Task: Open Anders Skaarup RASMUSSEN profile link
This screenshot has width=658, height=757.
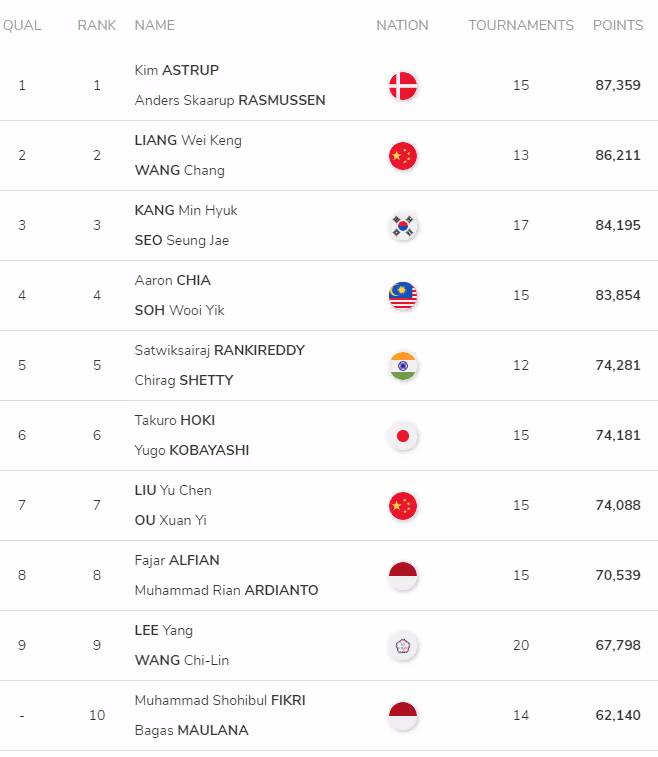Action: pyautogui.click(x=230, y=100)
